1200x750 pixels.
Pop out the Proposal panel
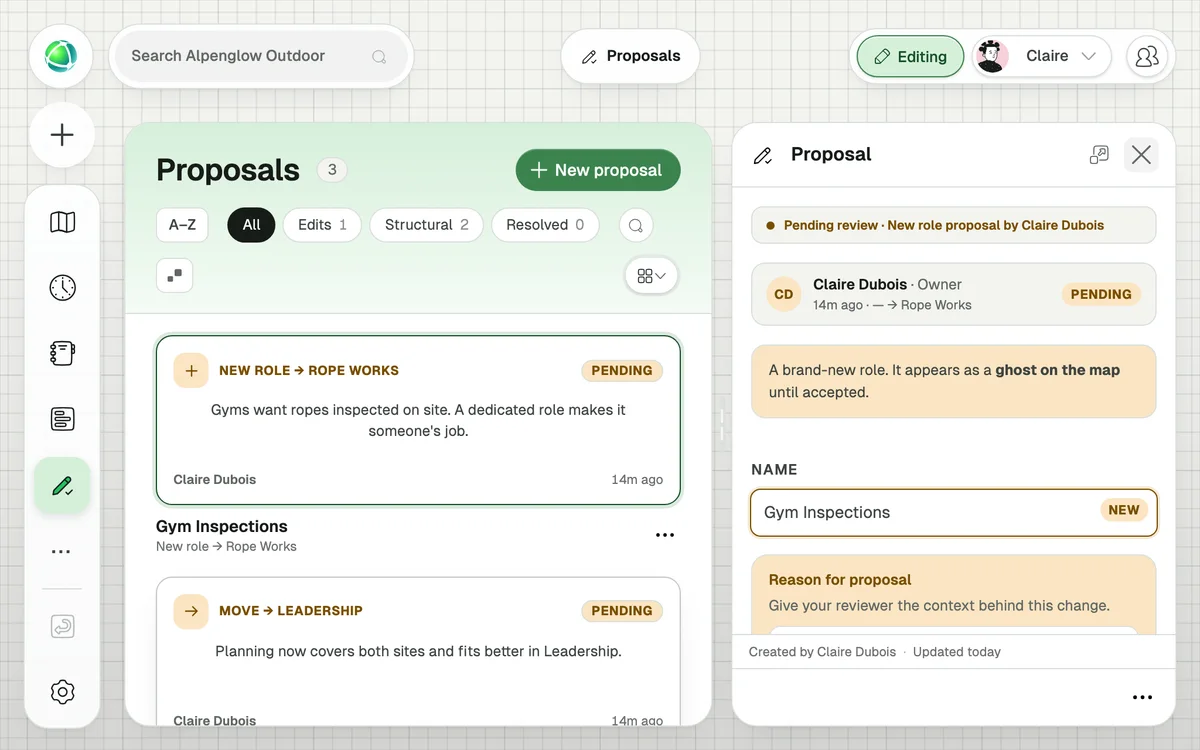(1099, 154)
